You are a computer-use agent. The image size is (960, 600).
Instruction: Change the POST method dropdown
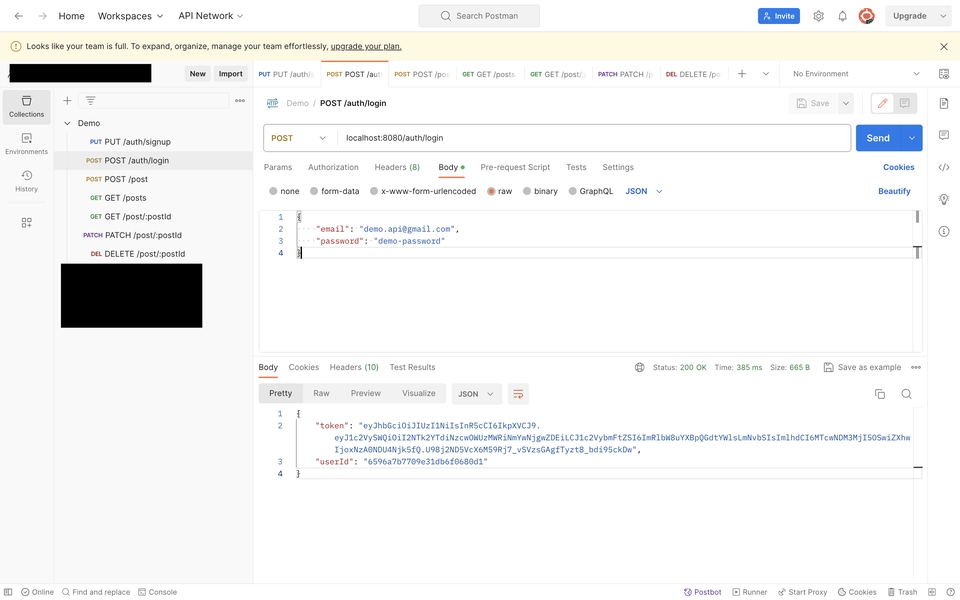(x=299, y=138)
